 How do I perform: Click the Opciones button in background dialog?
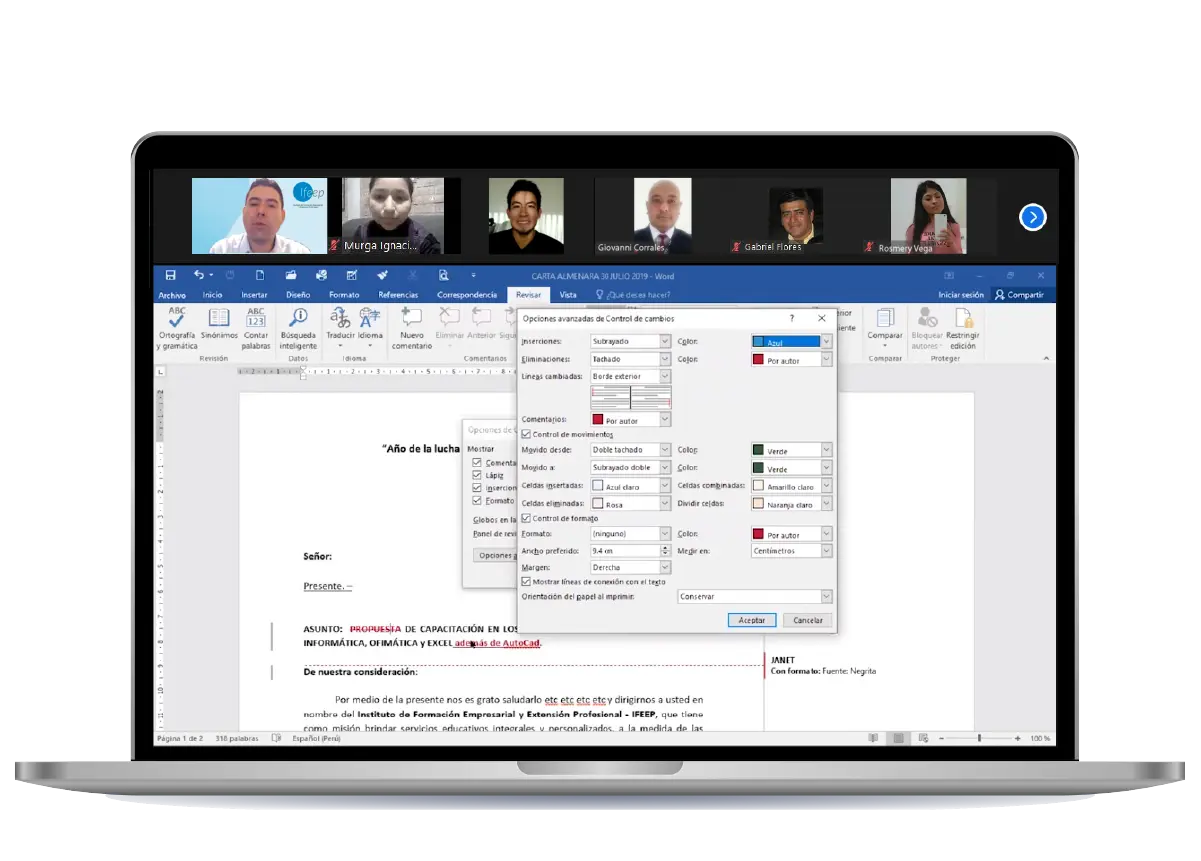click(495, 555)
